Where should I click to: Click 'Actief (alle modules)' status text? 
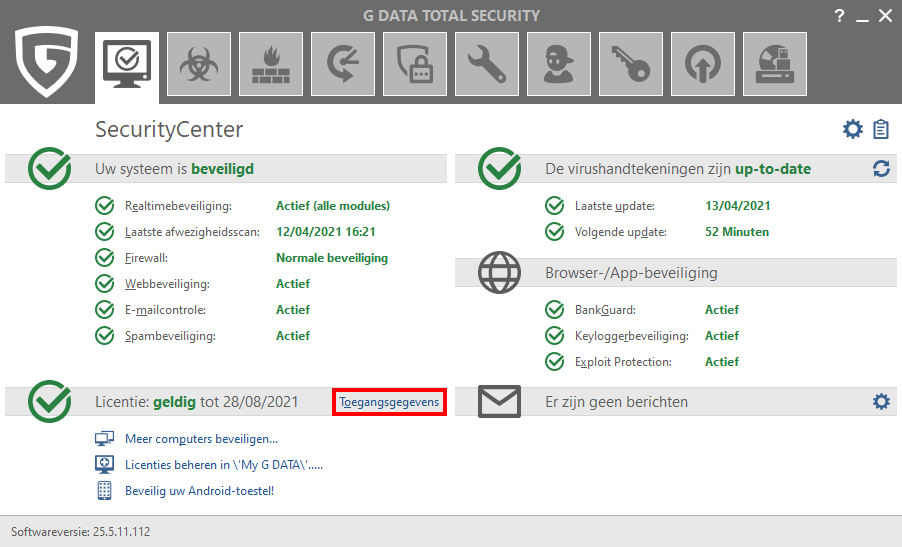tap(332, 206)
